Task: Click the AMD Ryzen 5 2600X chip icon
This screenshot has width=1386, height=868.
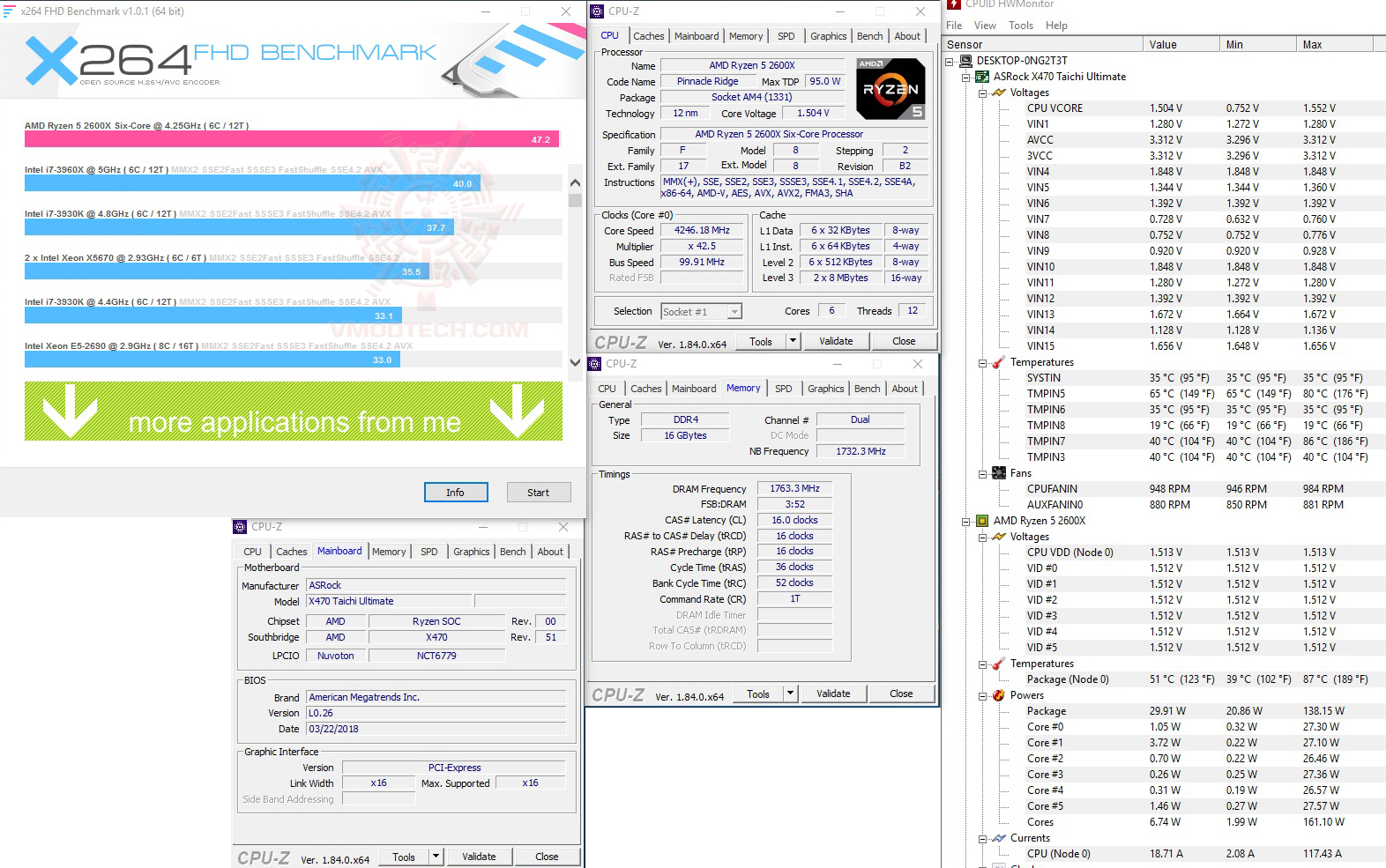Action: pos(982,521)
